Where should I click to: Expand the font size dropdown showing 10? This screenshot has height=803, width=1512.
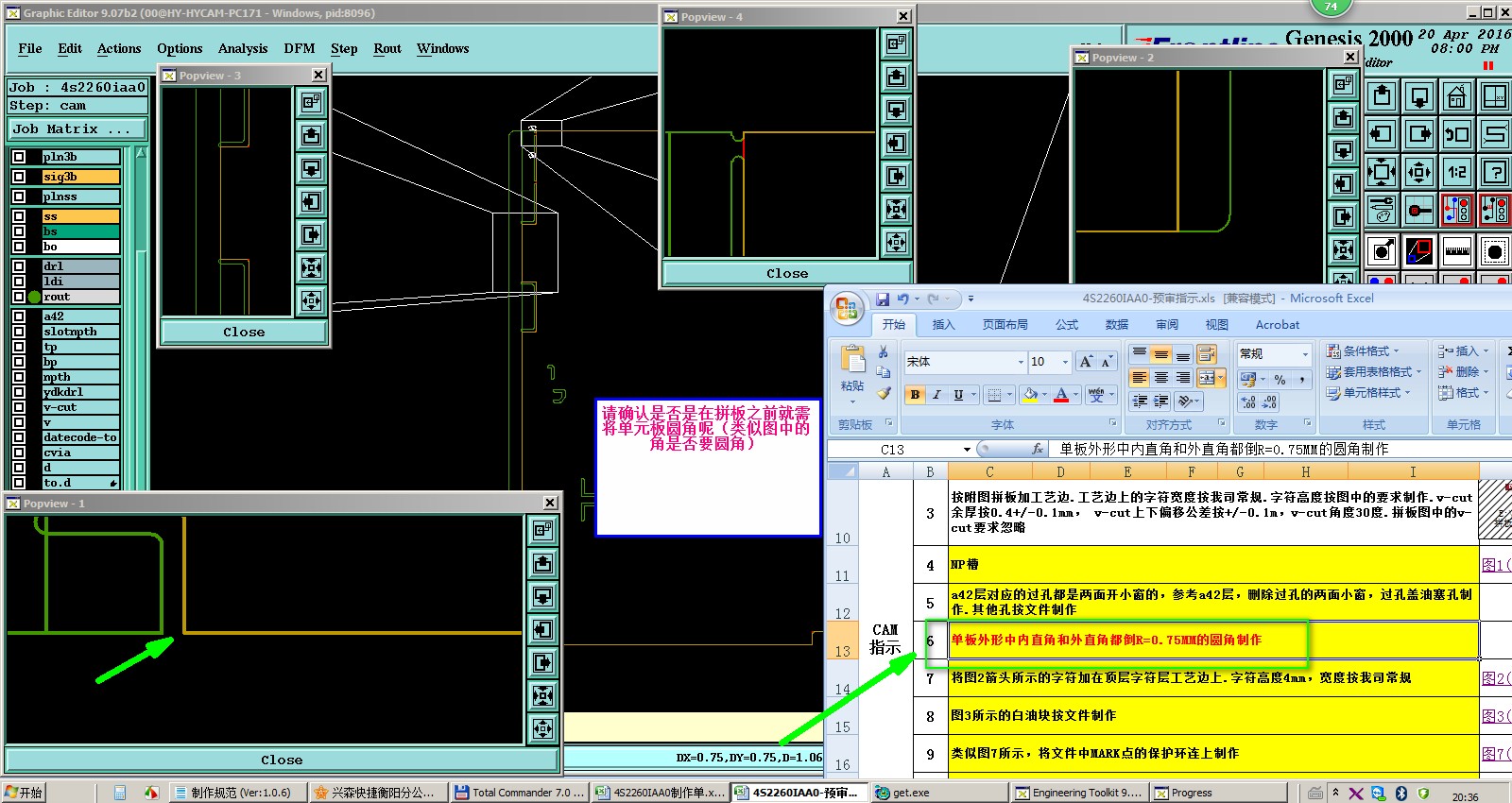click(x=1065, y=362)
